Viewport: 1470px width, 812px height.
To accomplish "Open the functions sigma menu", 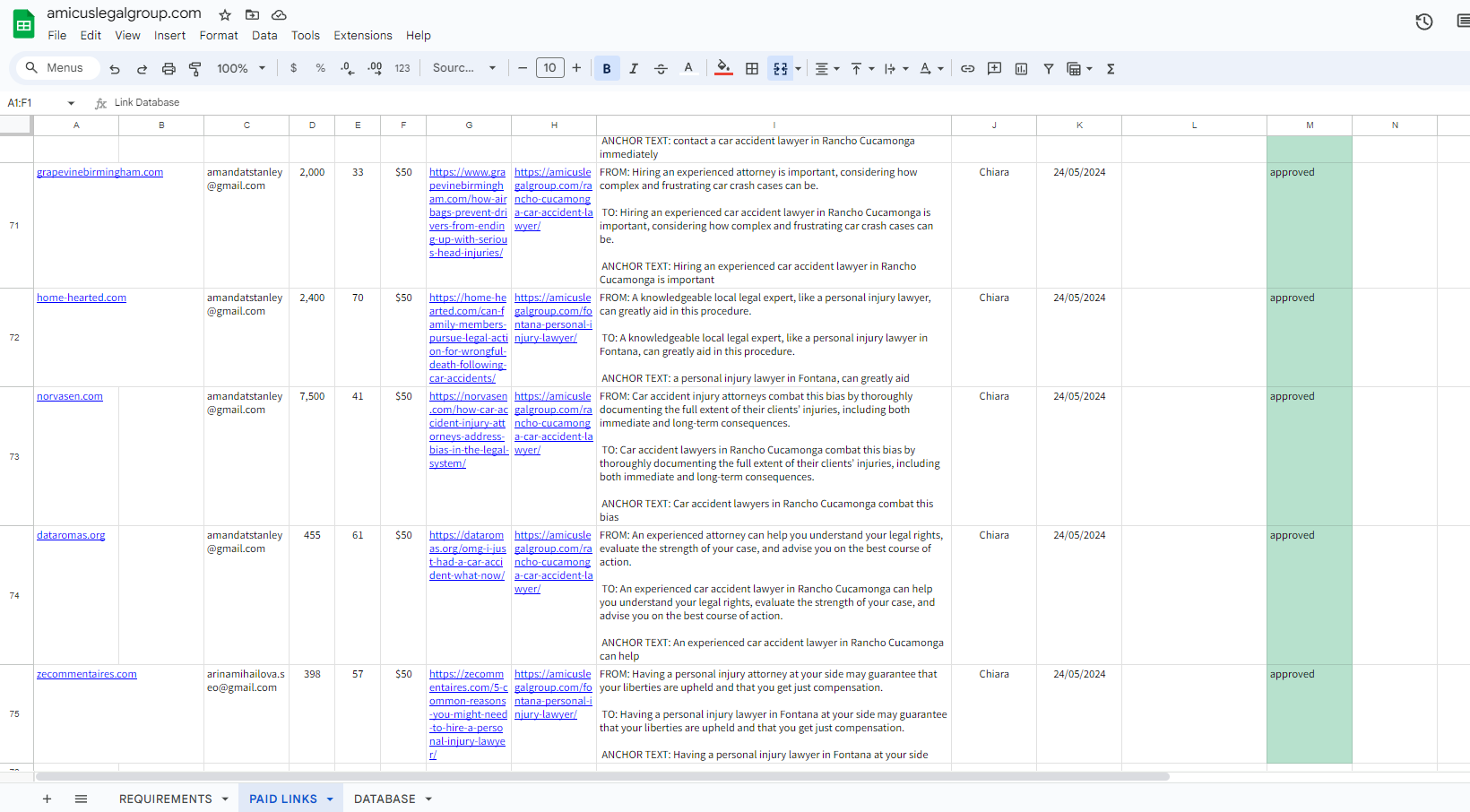I will [x=1111, y=69].
